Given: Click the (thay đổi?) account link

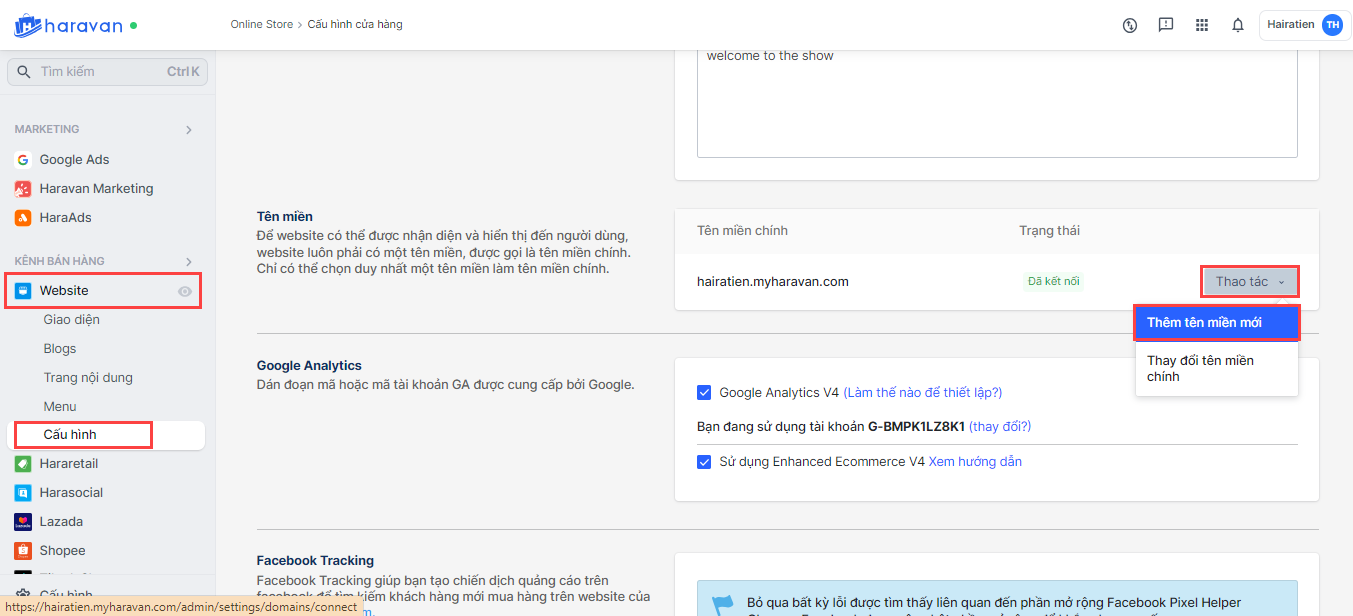Looking at the screenshot, I should [x=1000, y=427].
